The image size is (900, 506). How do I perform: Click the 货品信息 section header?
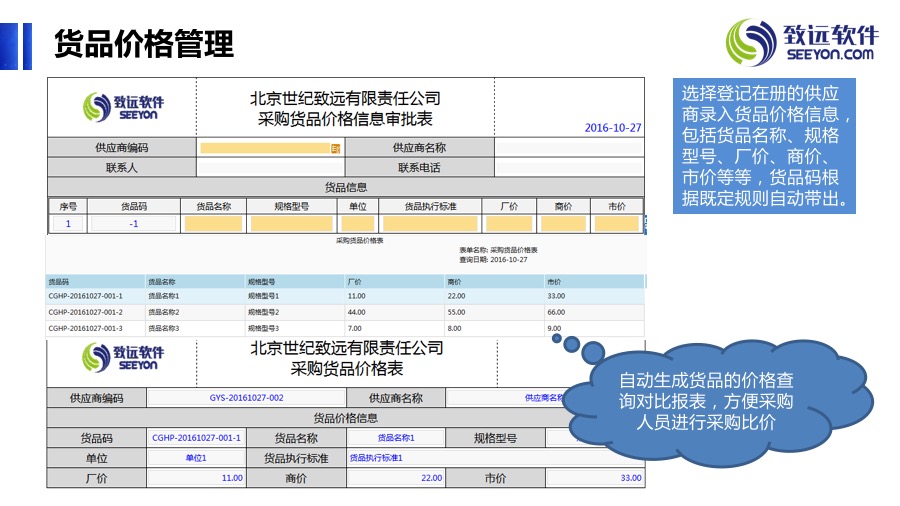point(346,187)
